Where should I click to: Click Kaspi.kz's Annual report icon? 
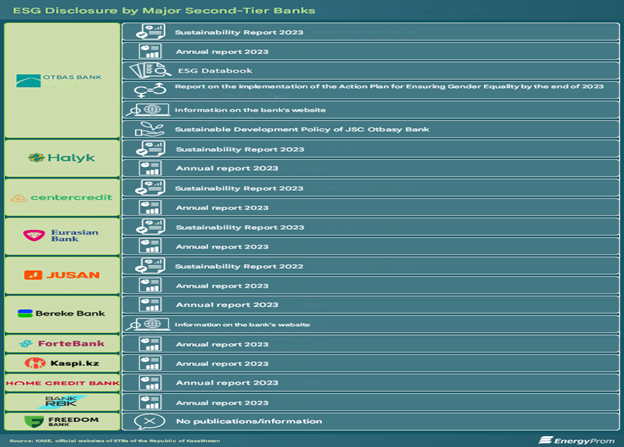click(x=150, y=363)
